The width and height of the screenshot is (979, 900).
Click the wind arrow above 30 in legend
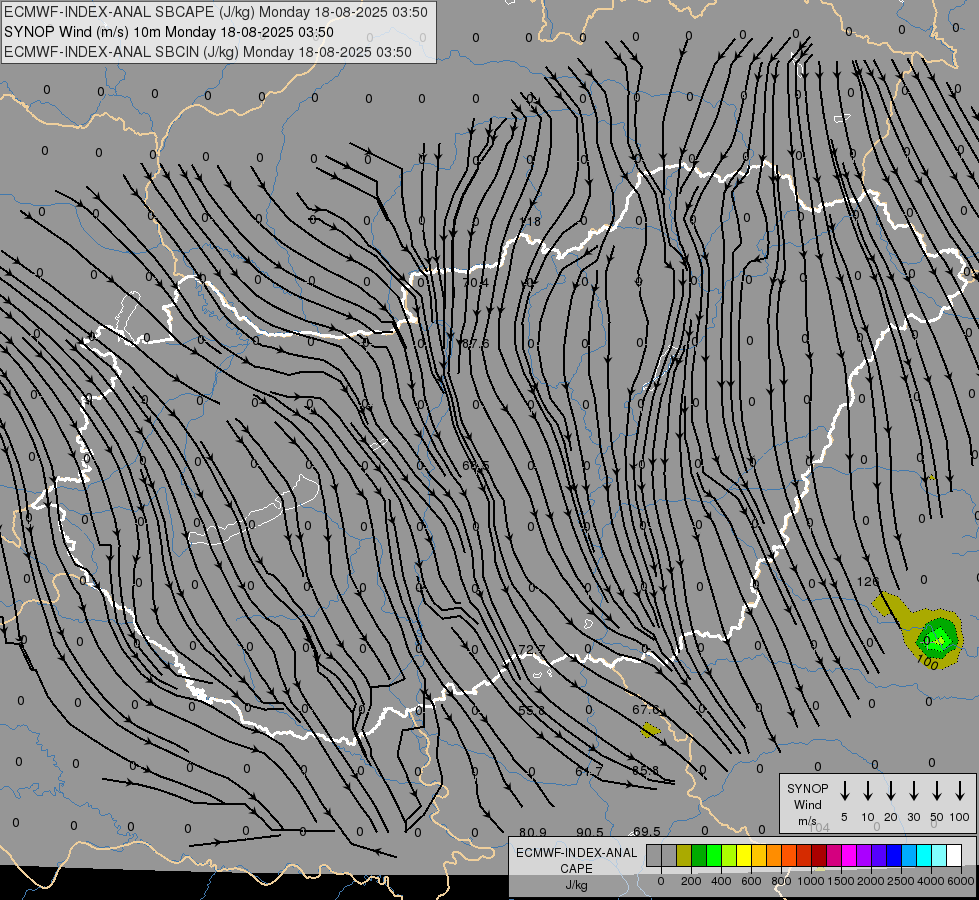click(913, 790)
